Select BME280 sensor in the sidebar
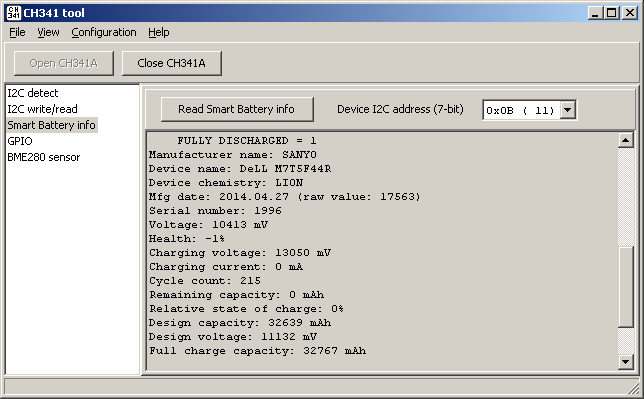This screenshot has width=644, height=399. coord(44,157)
